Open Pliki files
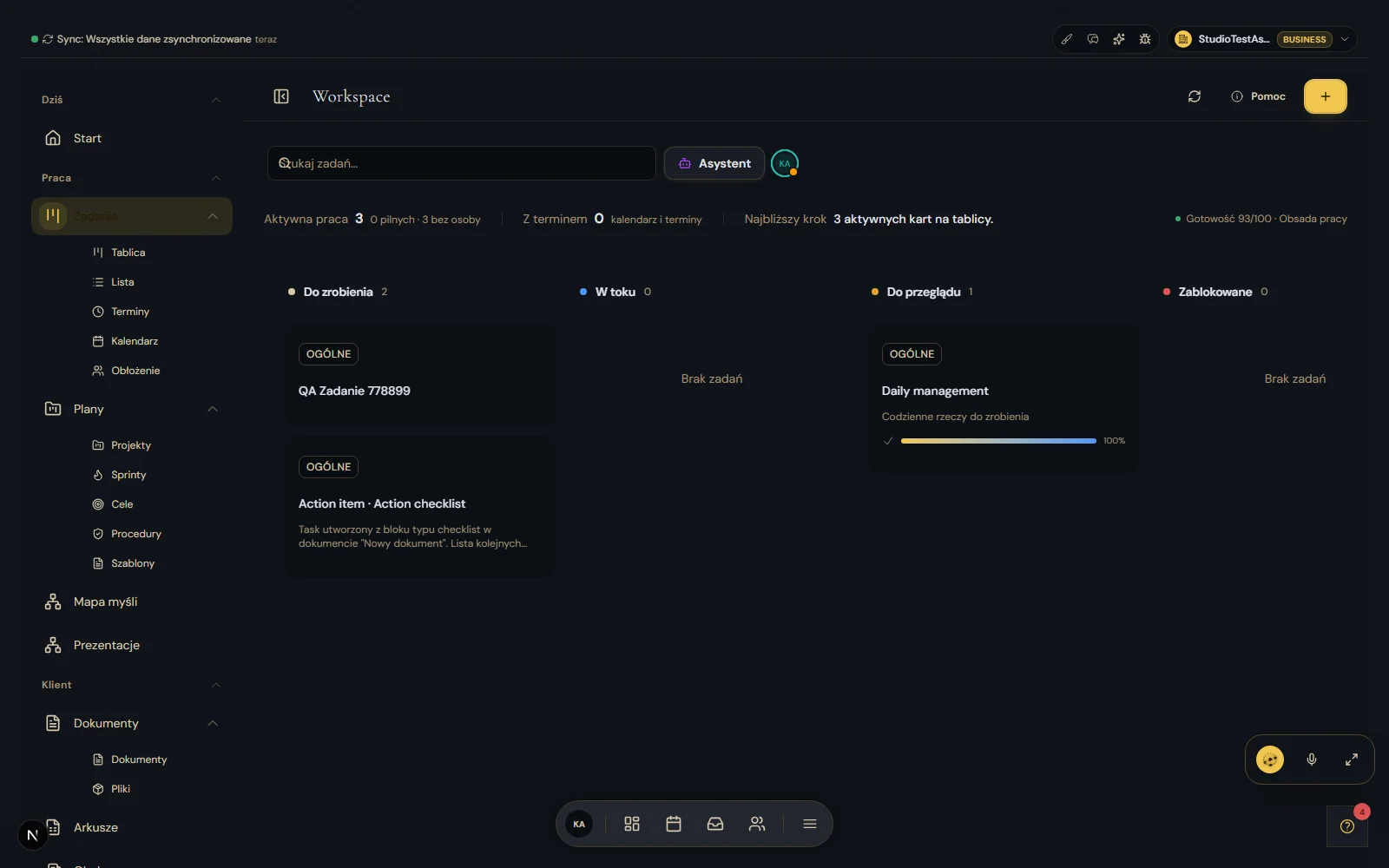 point(121,789)
